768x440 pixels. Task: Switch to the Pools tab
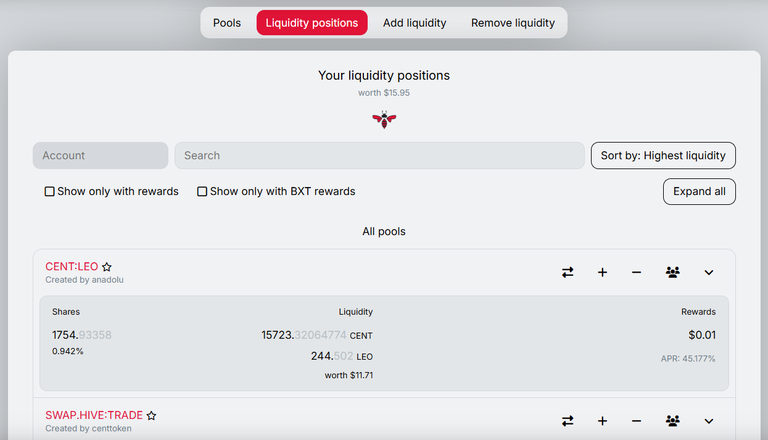227,23
